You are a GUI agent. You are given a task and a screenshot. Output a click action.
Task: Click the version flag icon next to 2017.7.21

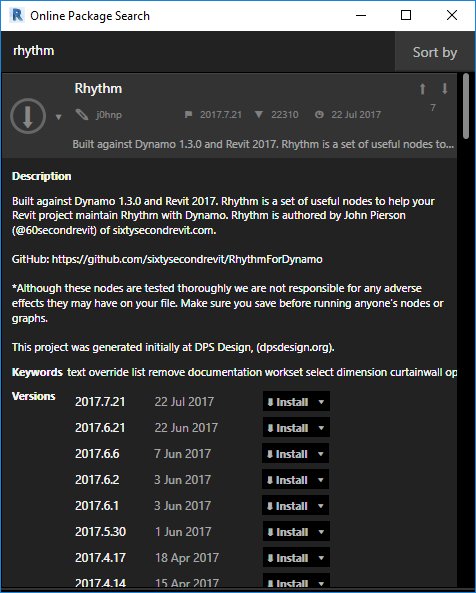188,114
